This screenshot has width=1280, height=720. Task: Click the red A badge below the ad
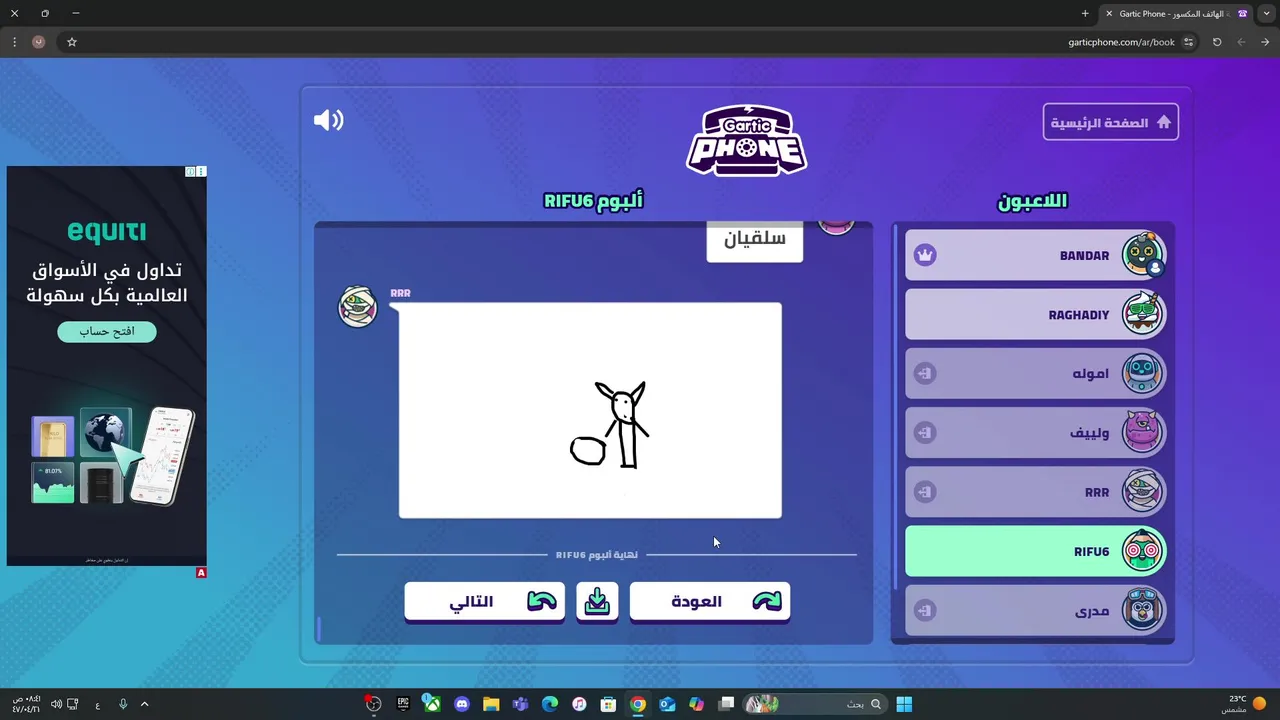click(201, 573)
